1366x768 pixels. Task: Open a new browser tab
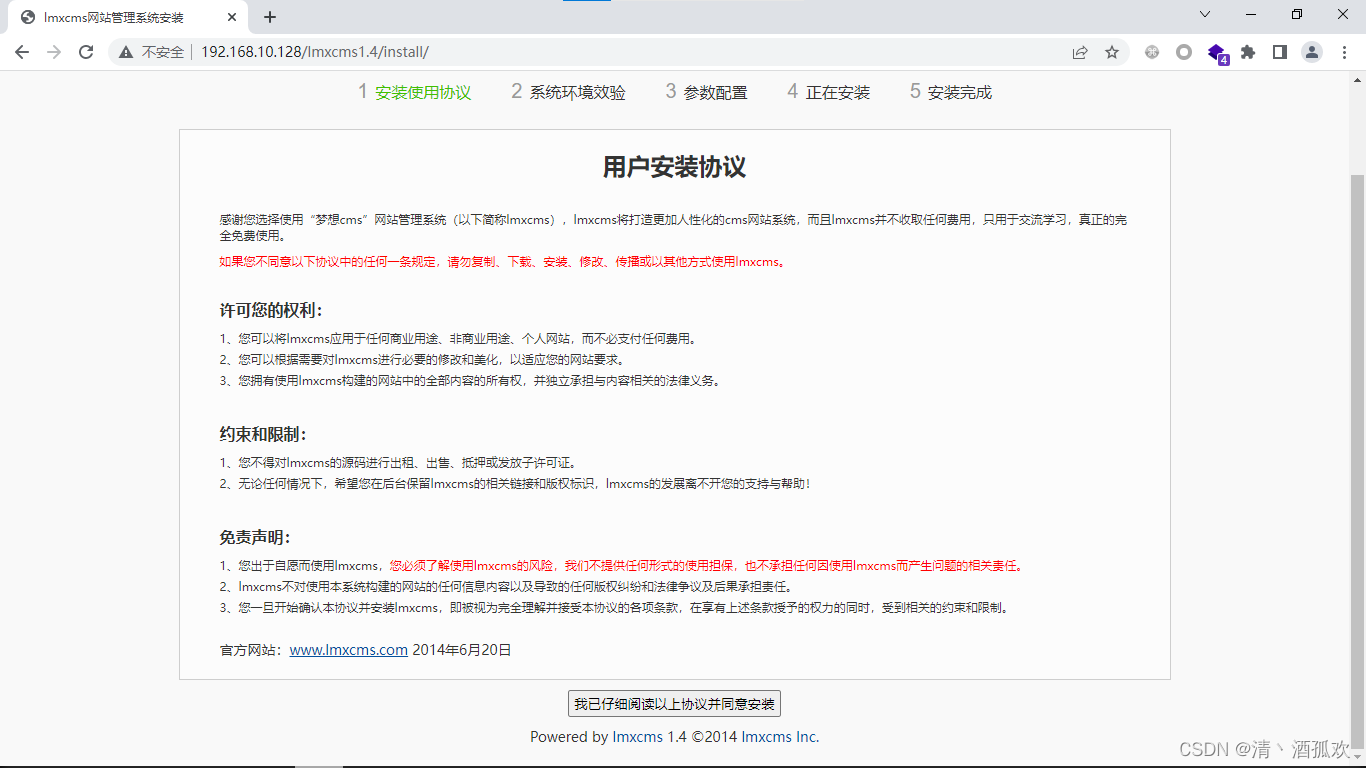[x=270, y=17]
